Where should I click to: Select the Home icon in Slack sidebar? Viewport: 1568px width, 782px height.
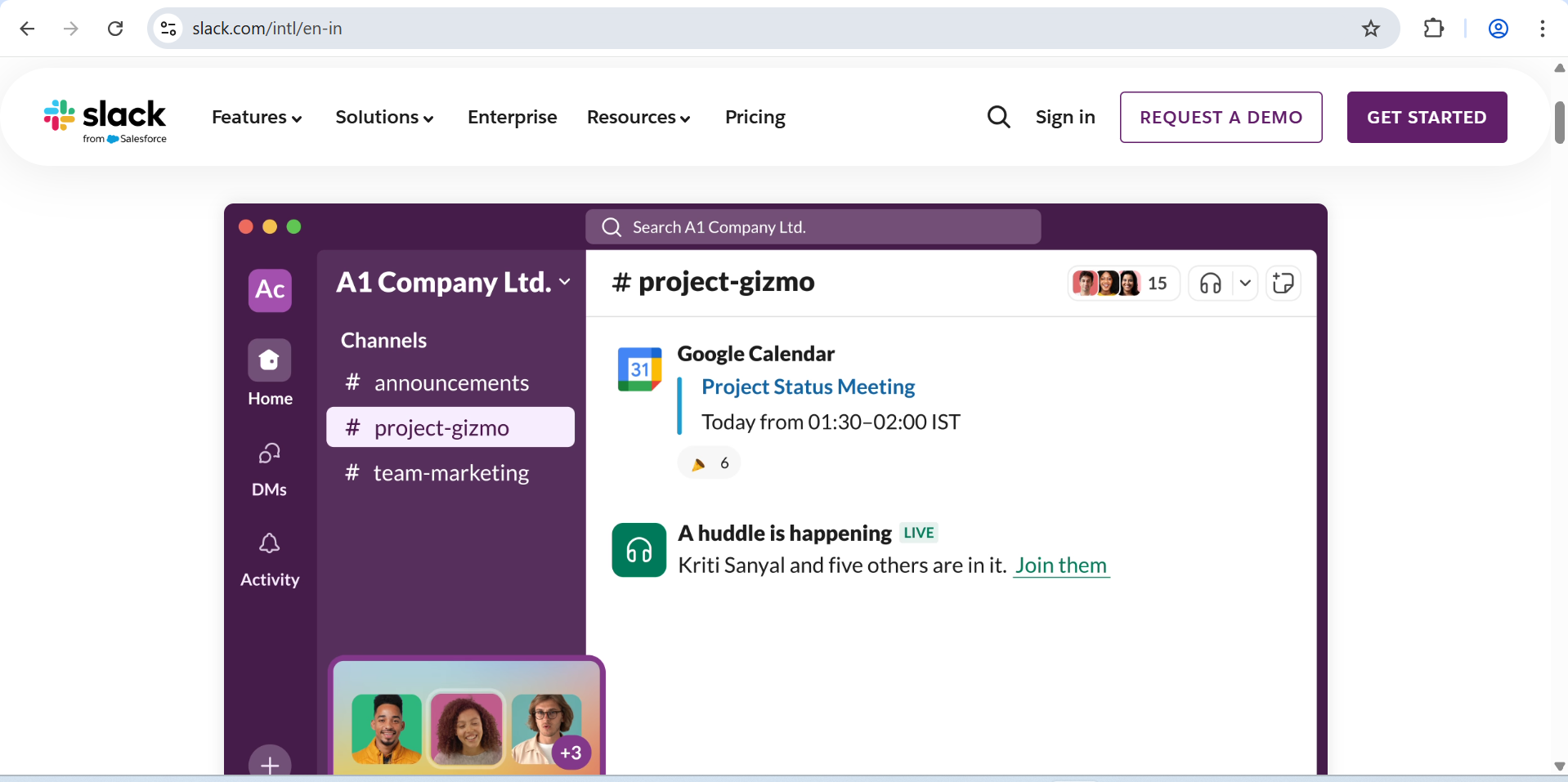(269, 360)
